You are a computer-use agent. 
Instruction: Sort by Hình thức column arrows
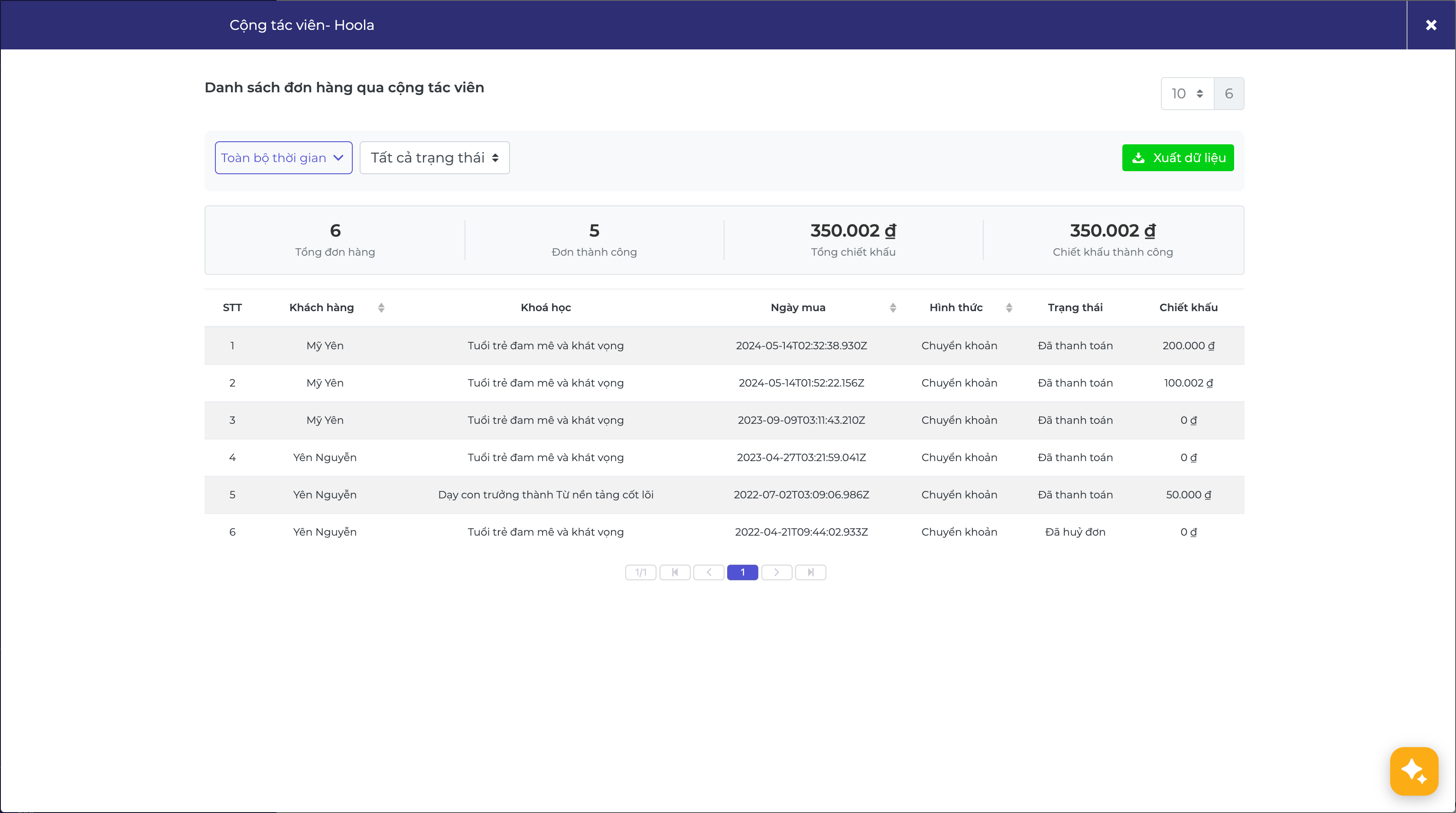1009,308
